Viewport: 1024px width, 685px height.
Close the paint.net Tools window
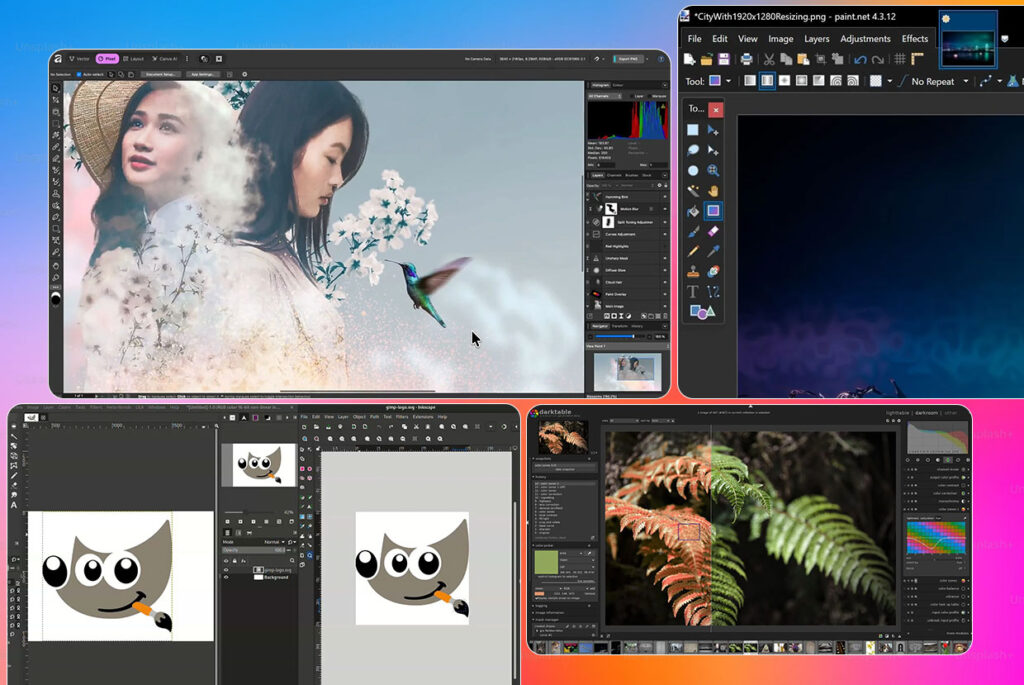716,110
